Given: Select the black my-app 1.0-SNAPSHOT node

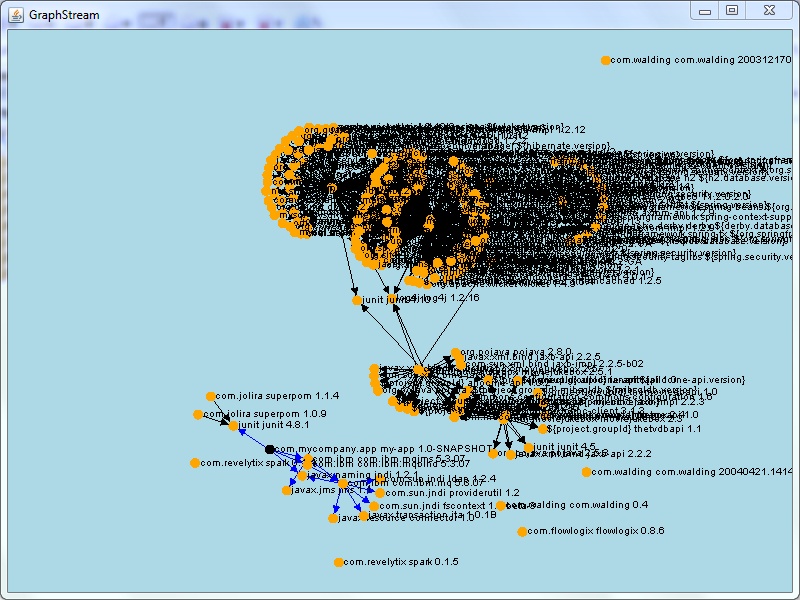Looking at the screenshot, I should click(x=270, y=449).
